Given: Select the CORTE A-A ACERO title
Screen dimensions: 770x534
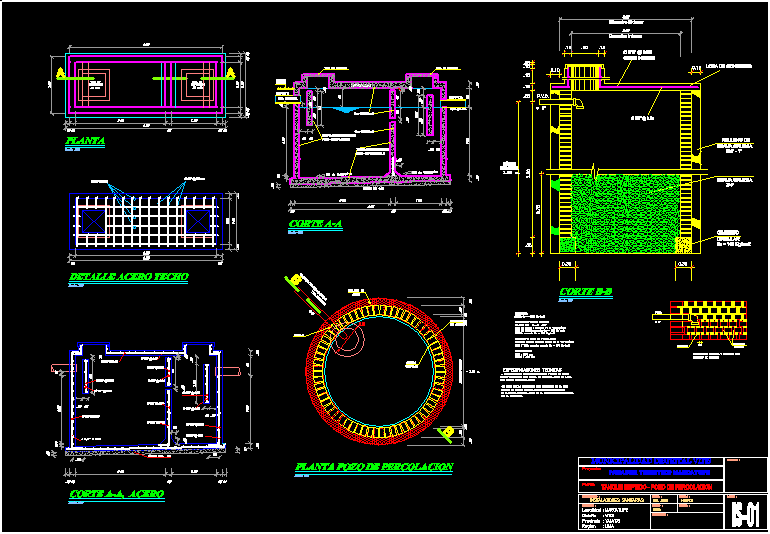Looking at the screenshot, I should 117,494.
